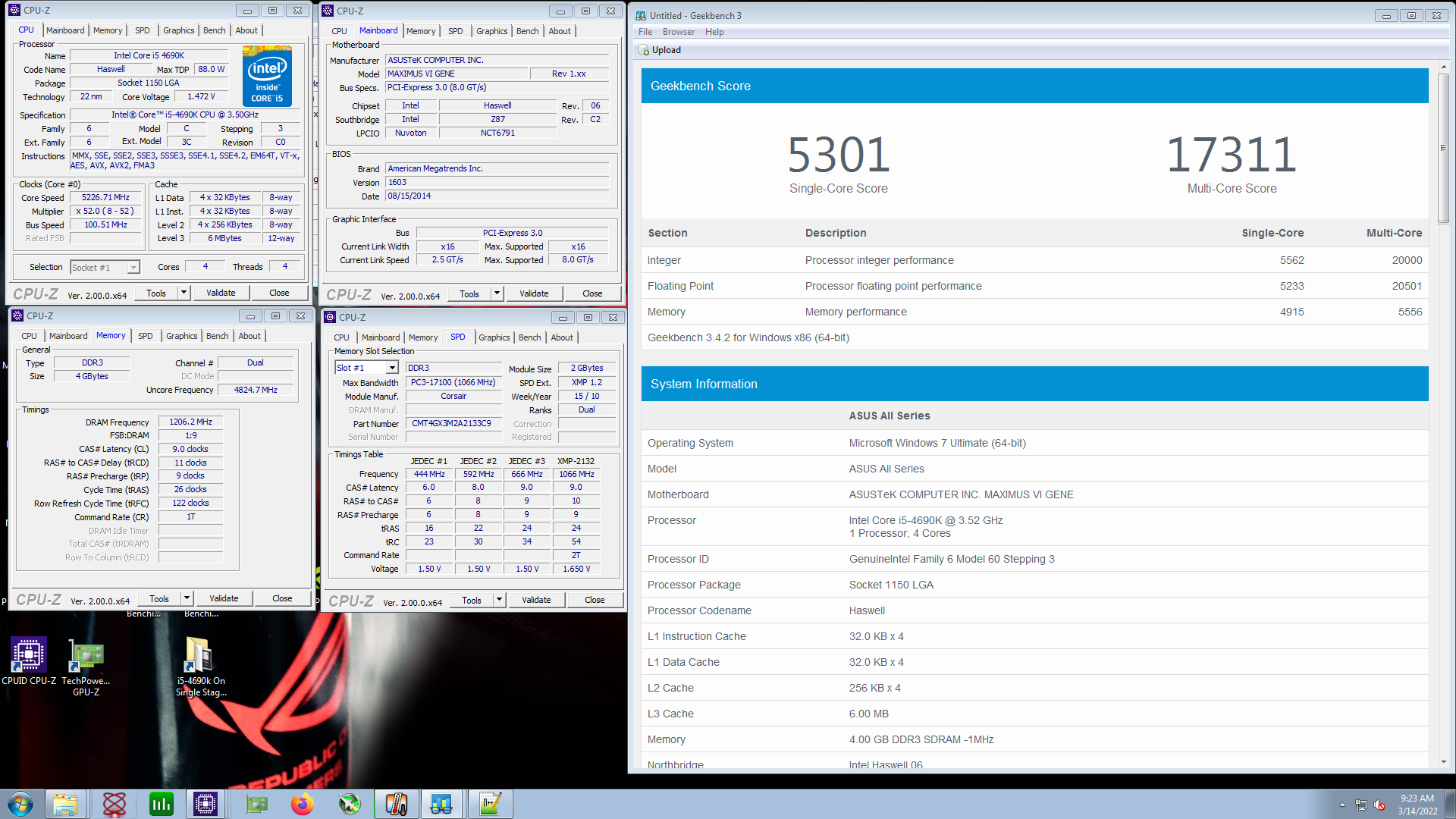
Task: Click the Core Speed 5226.71 MHz field
Action: (x=106, y=197)
